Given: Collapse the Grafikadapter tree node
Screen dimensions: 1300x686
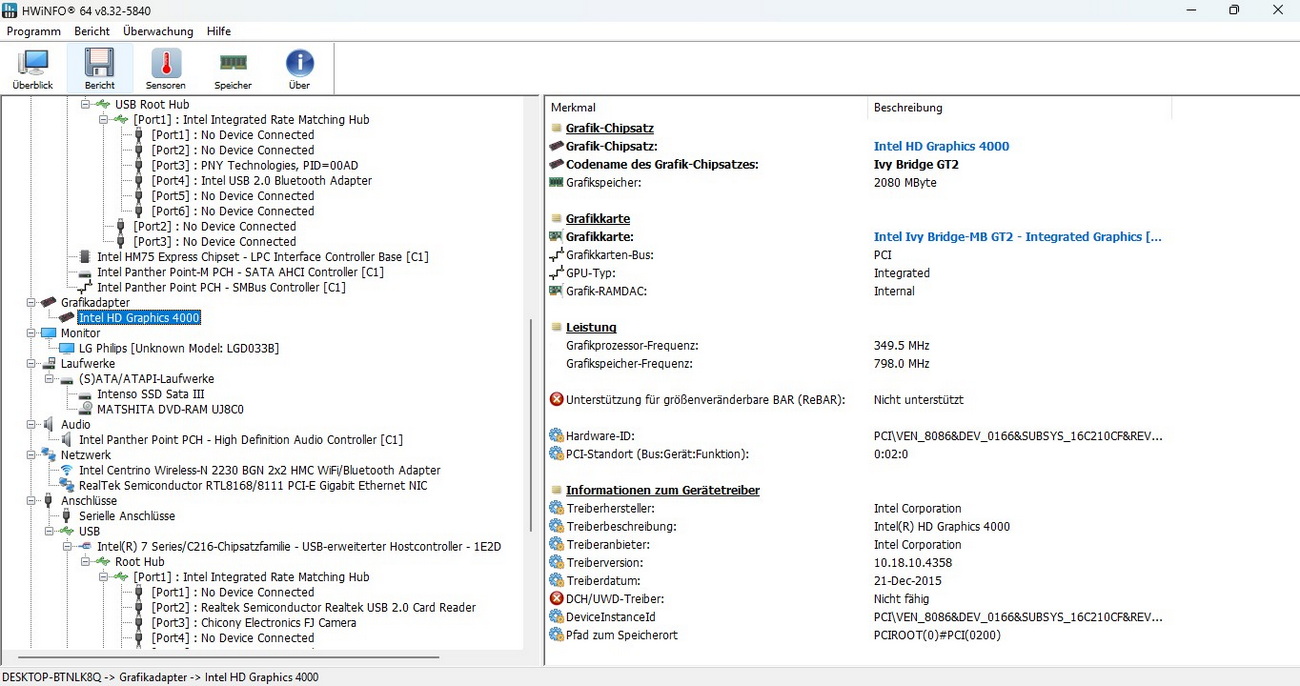Looking at the screenshot, I should coord(33,303).
